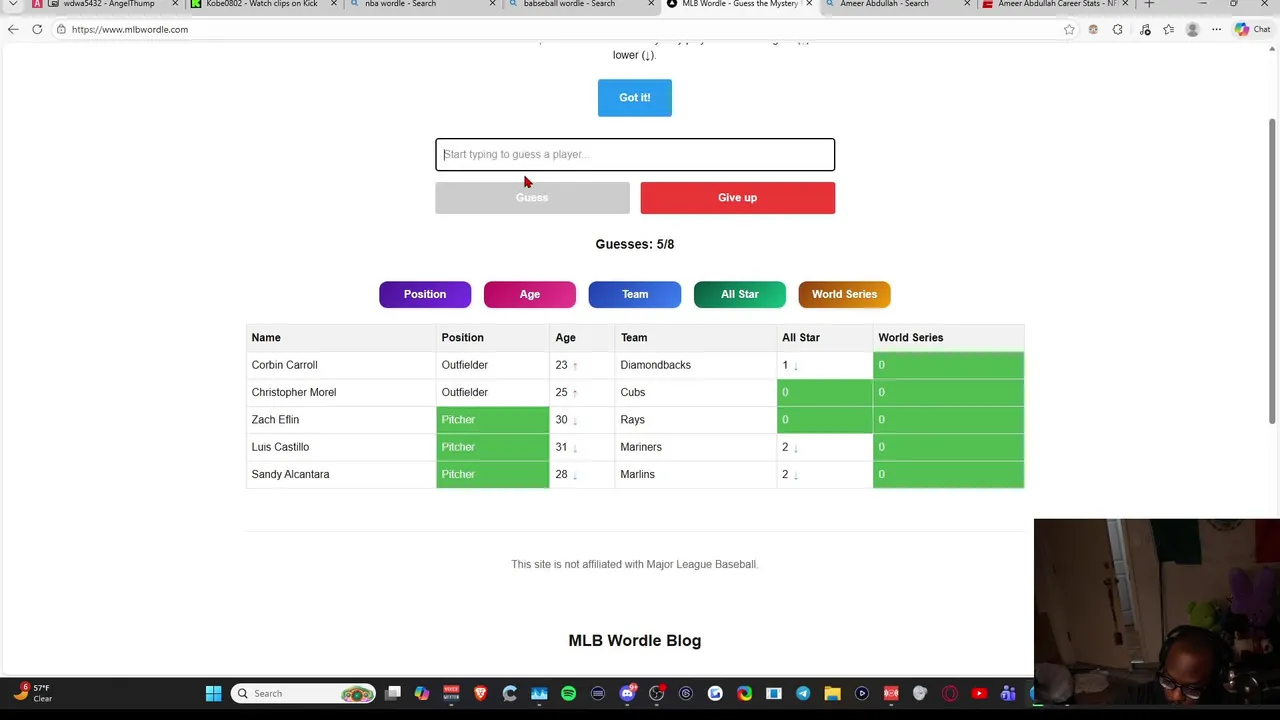This screenshot has height=720, width=1280.
Task: Open Microsoft Teams on the taskbar
Action: coord(1008,693)
